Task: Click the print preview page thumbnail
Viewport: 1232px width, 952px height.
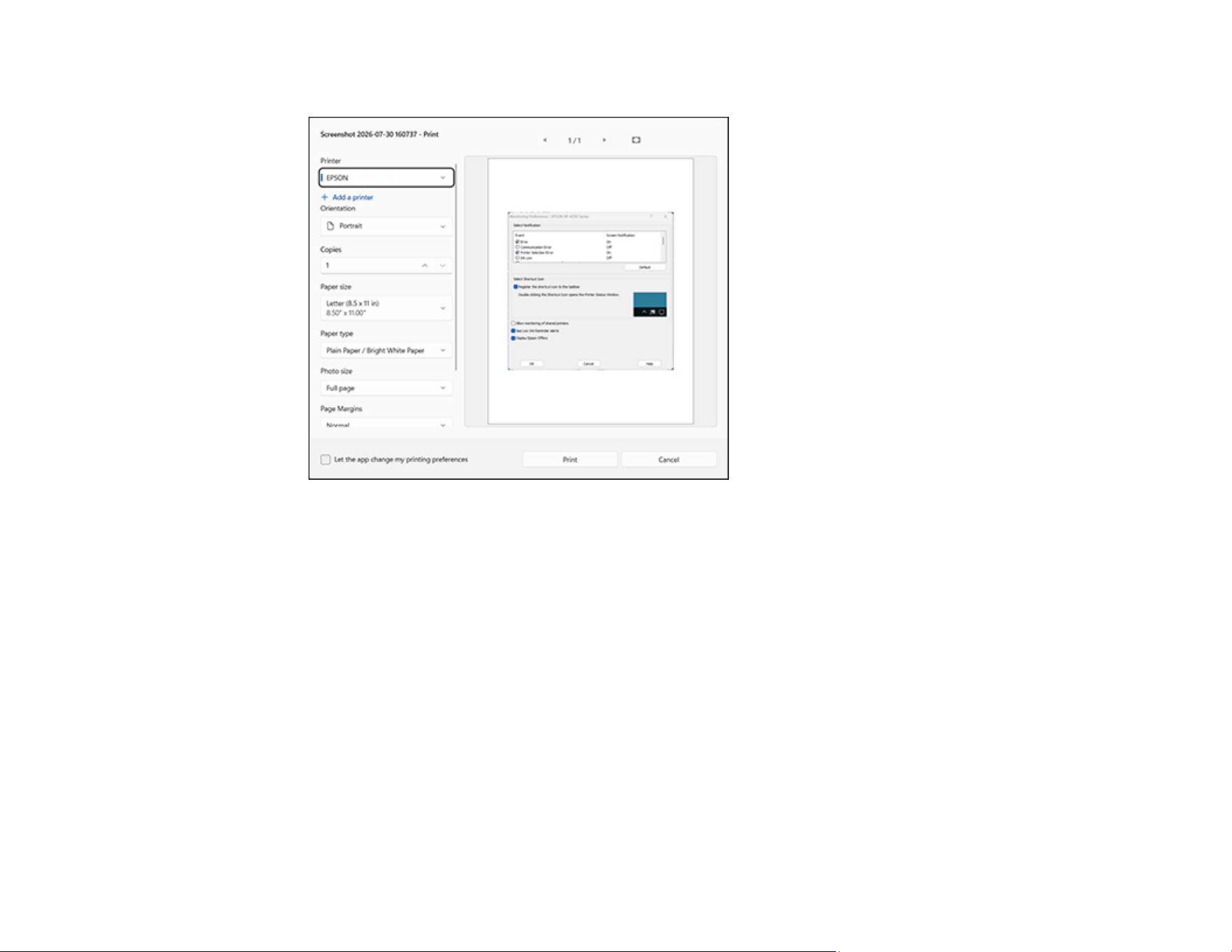Action: (590, 291)
